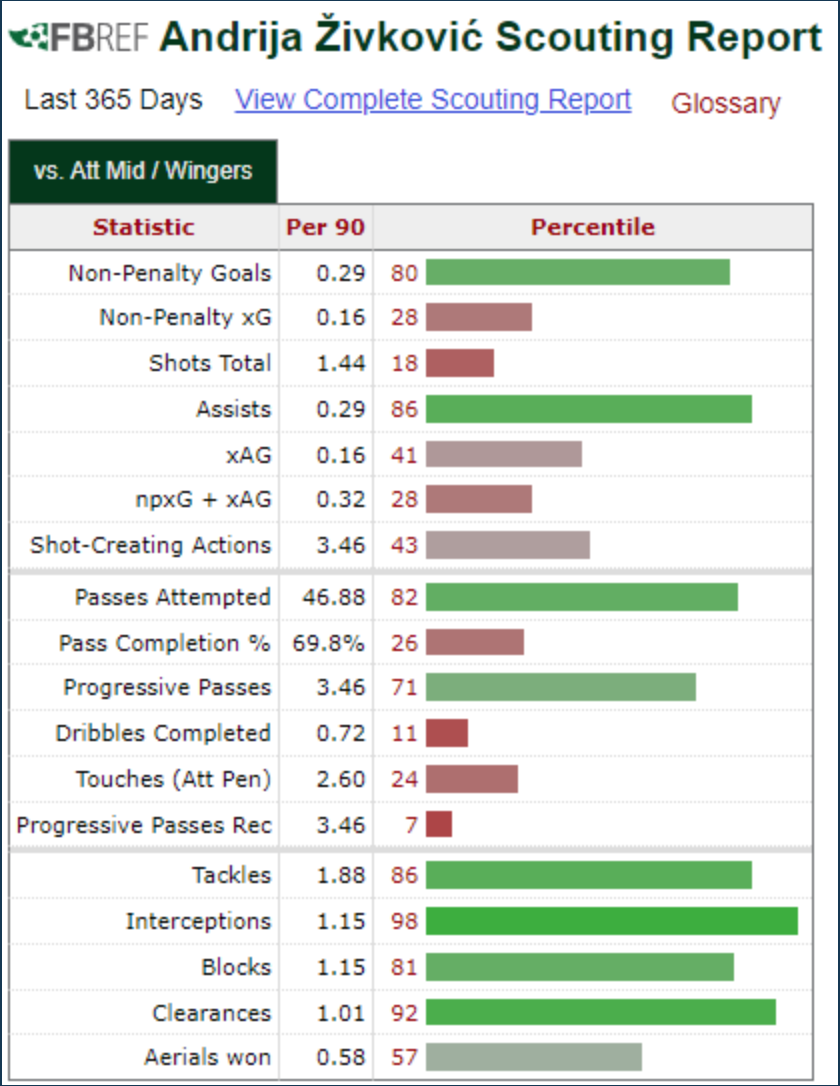This screenshot has height=1086, width=840.
Task: Click the Percentile column header
Action: click(593, 227)
